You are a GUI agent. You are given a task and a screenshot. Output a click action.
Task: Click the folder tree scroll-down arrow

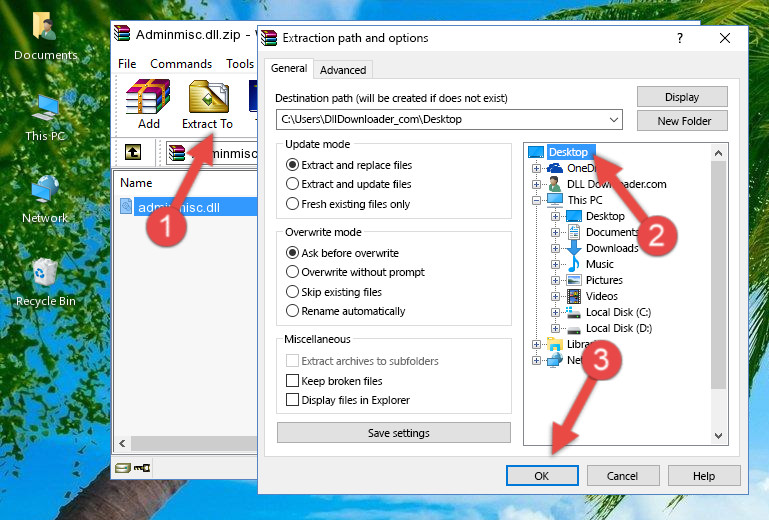click(718, 436)
